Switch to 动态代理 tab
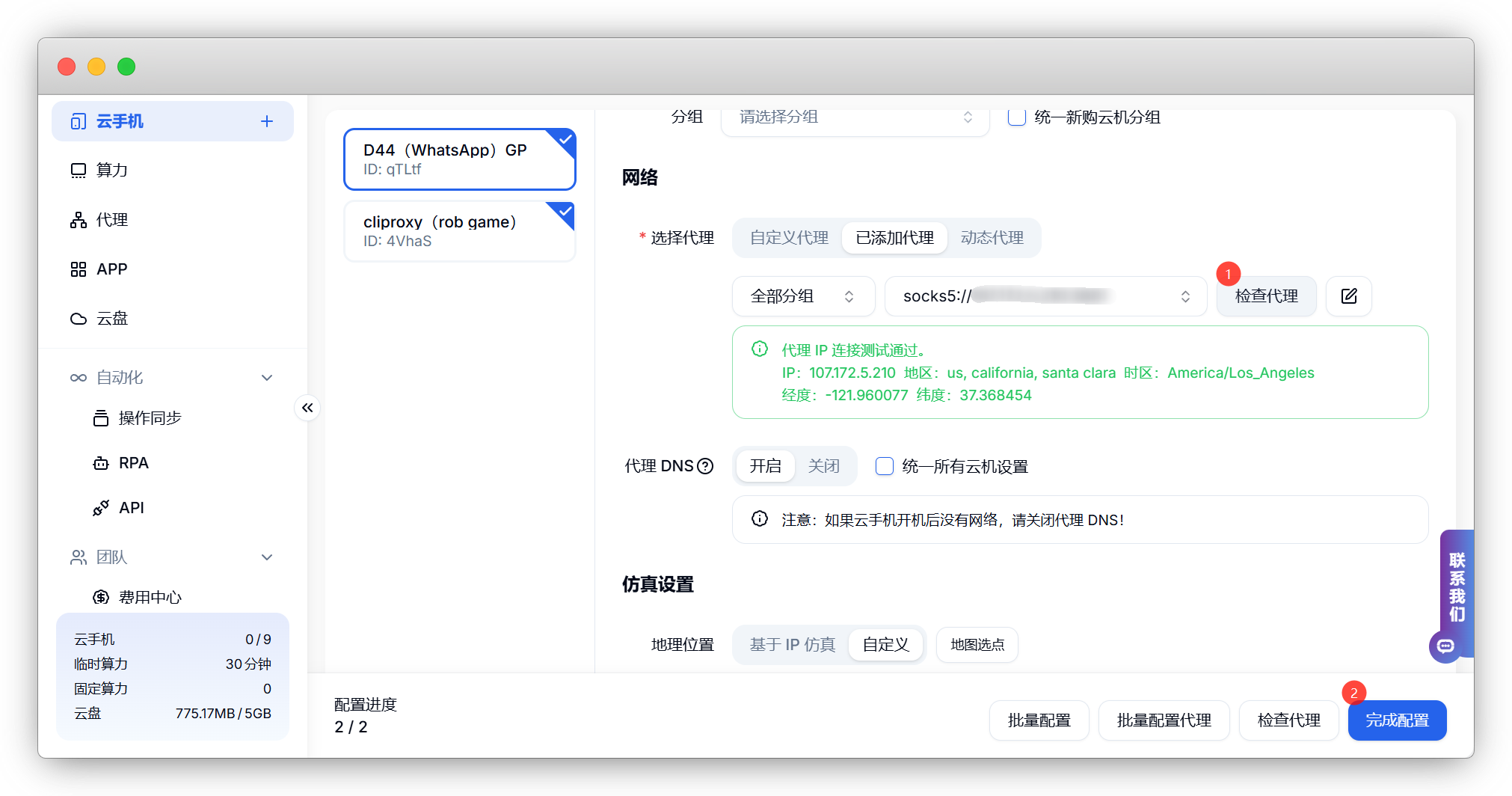1512x796 pixels. pyautogui.click(x=992, y=238)
